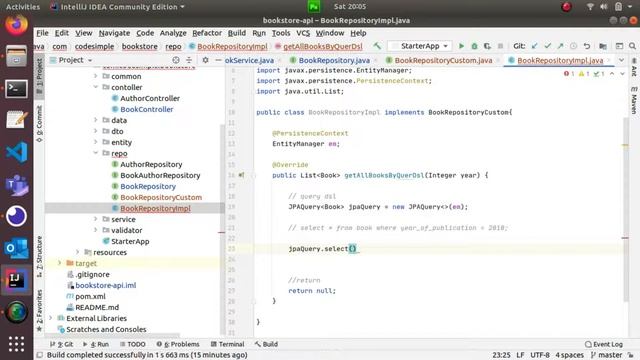Select BookController in project tree
This screenshot has height=360, width=640.
(x=147, y=109)
